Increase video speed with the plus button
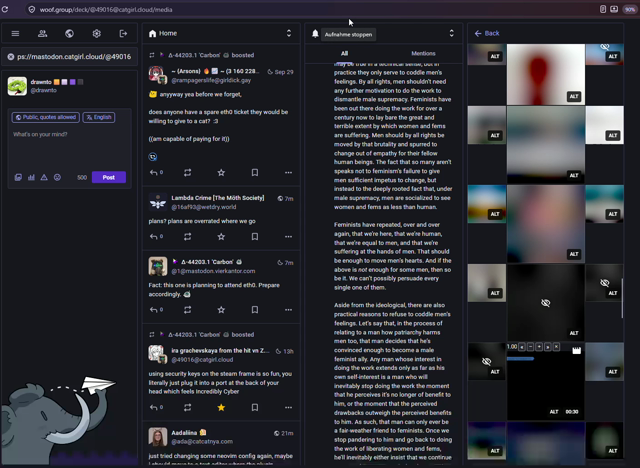 coord(539,347)
